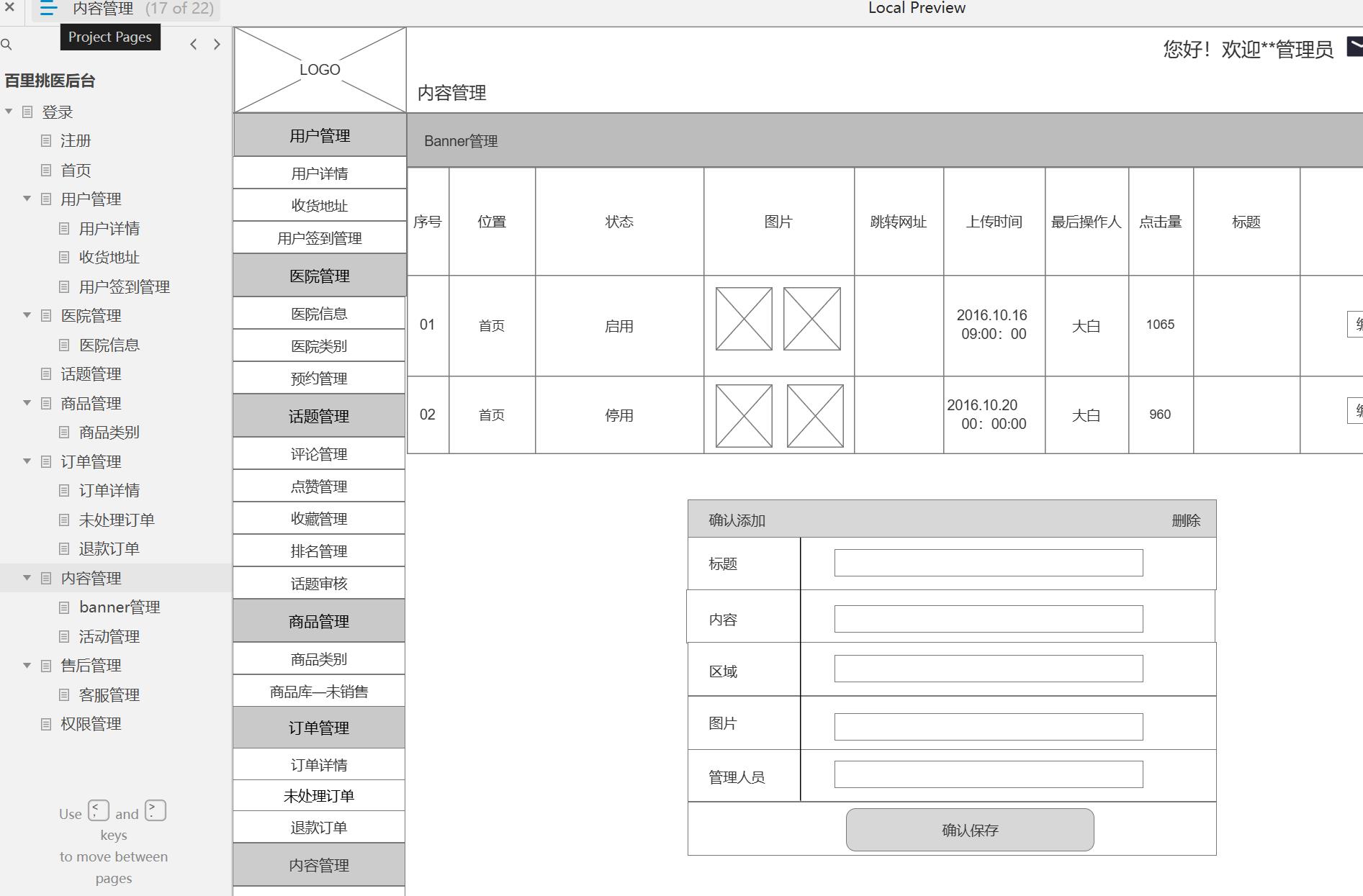The image size is (1363, 896).
Task: Go to previous page with left chevron
Action: tap(193, 45)
